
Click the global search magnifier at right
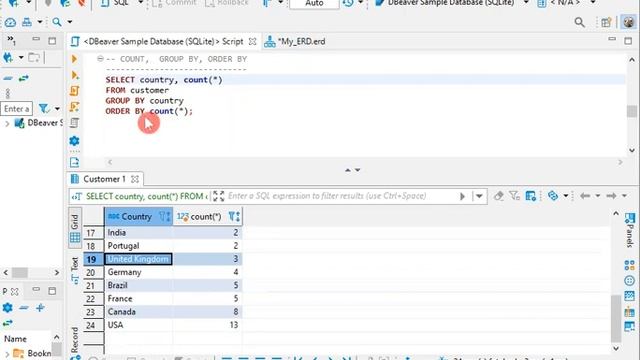(x=579, y=22)
